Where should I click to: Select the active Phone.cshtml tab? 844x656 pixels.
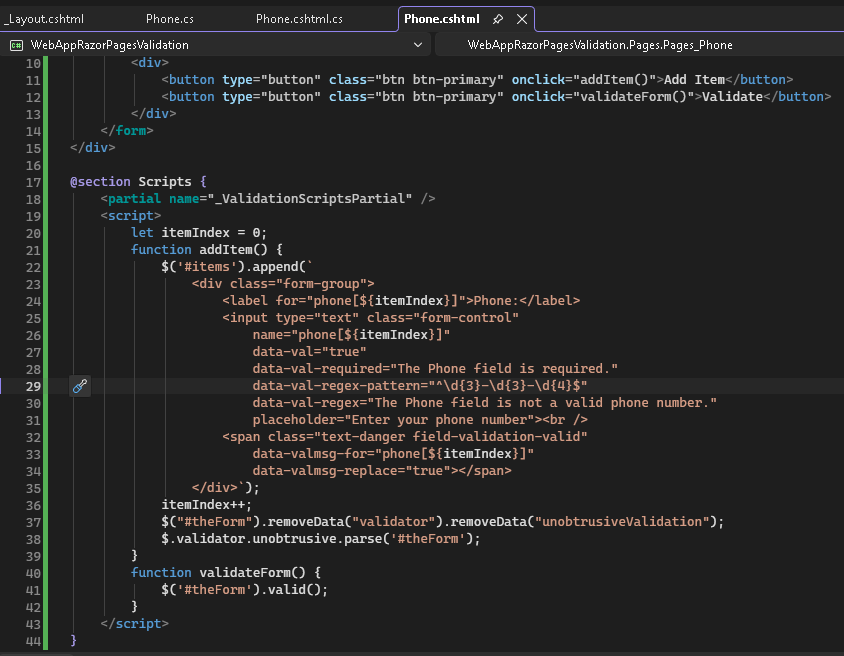[441, 19]
